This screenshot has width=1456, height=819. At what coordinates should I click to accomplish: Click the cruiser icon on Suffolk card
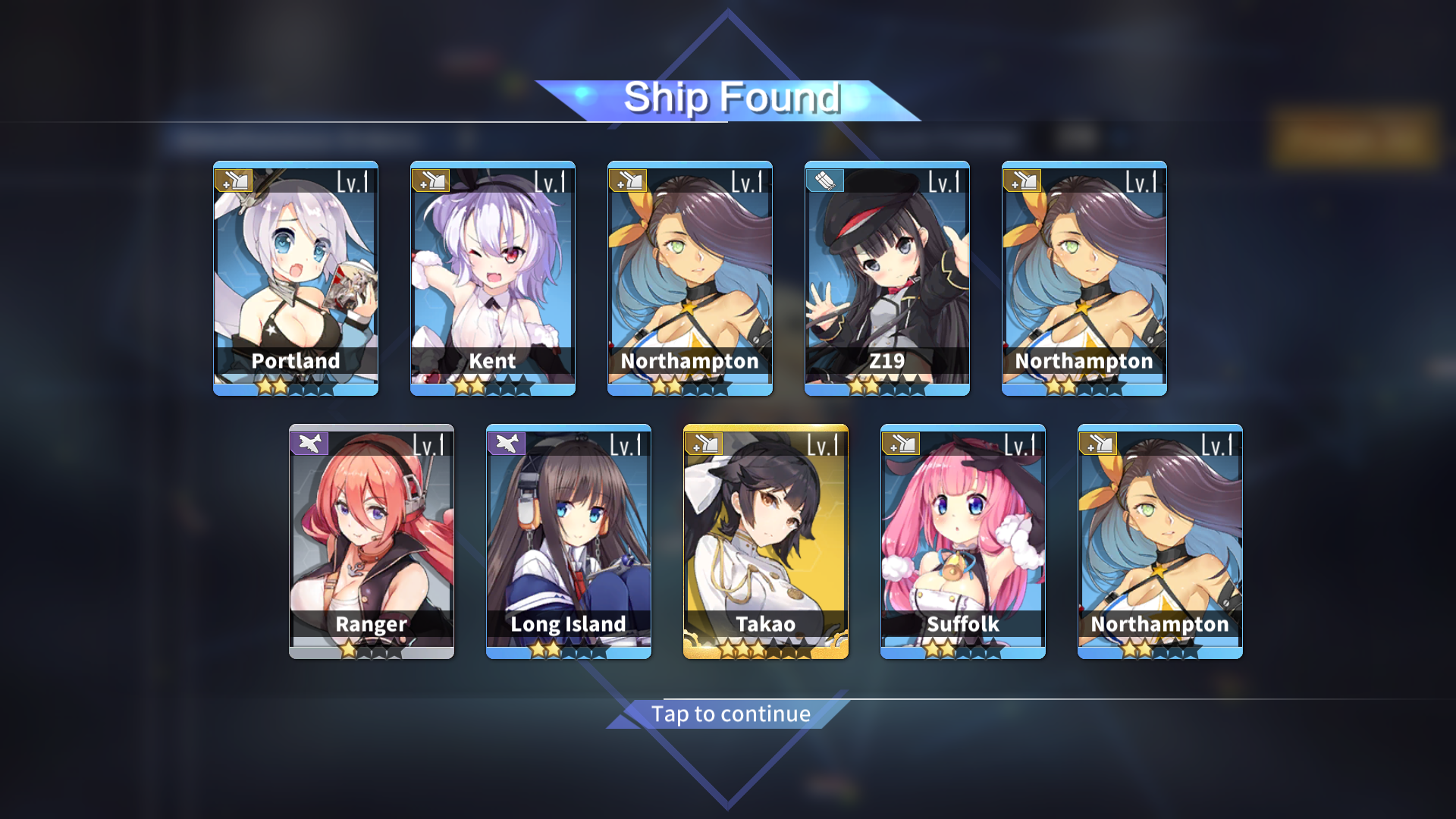tap(901, 444)
